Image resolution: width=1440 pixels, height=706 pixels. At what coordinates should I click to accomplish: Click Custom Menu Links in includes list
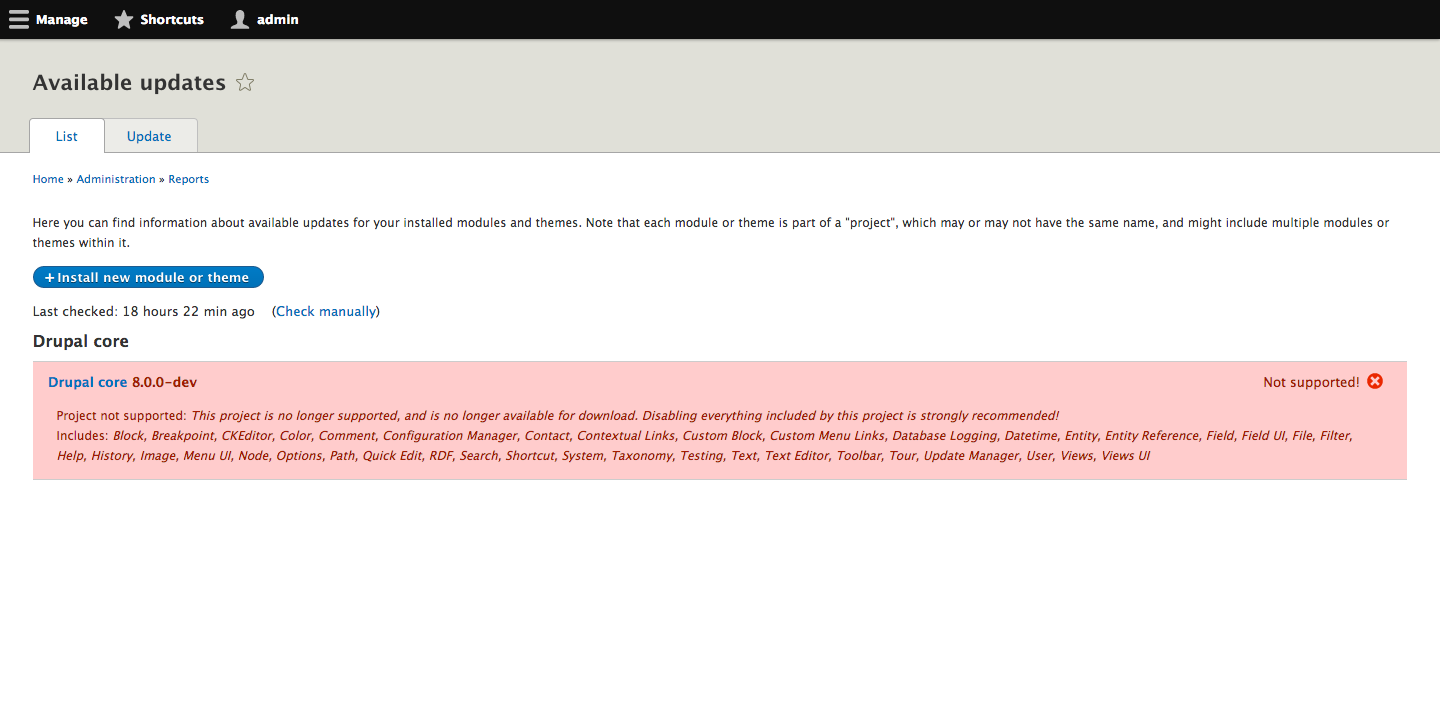827,435
